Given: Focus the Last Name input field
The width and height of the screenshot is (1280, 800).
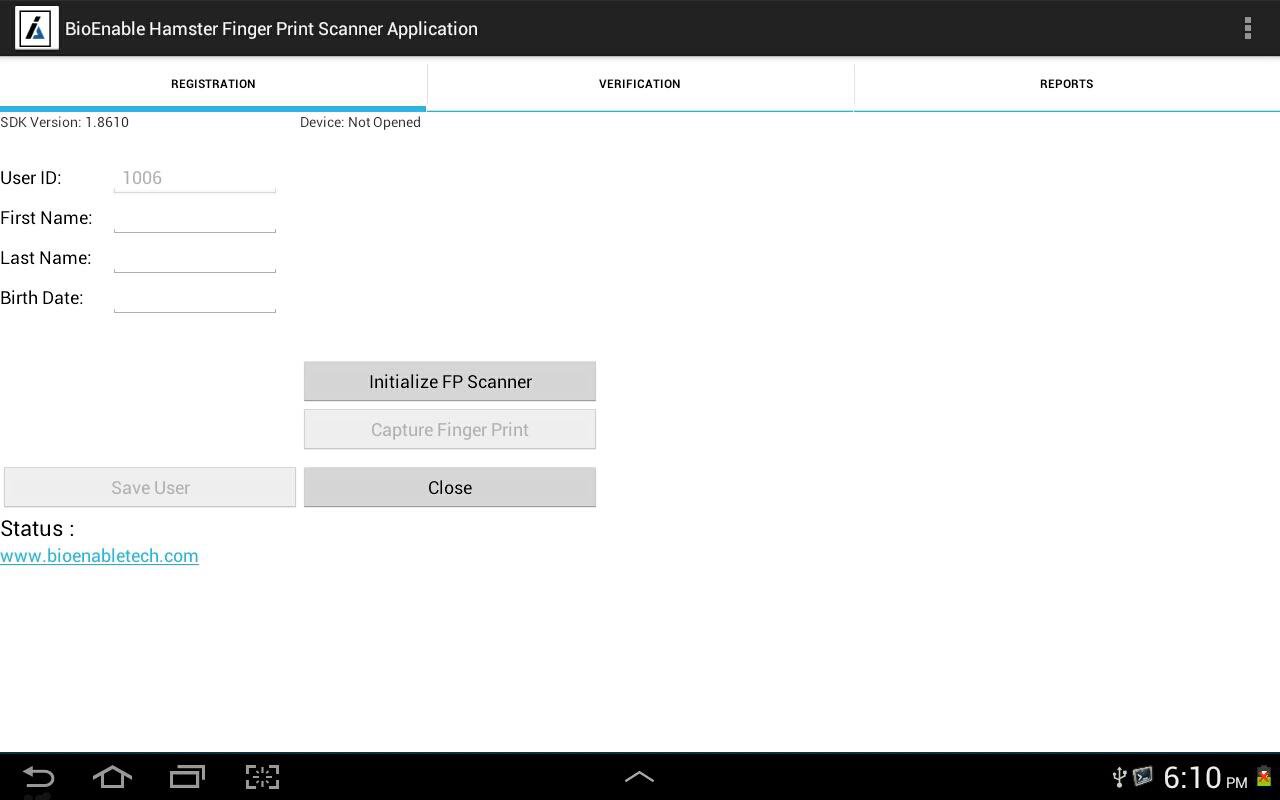Looking at the screenshot, I should 195,258.
